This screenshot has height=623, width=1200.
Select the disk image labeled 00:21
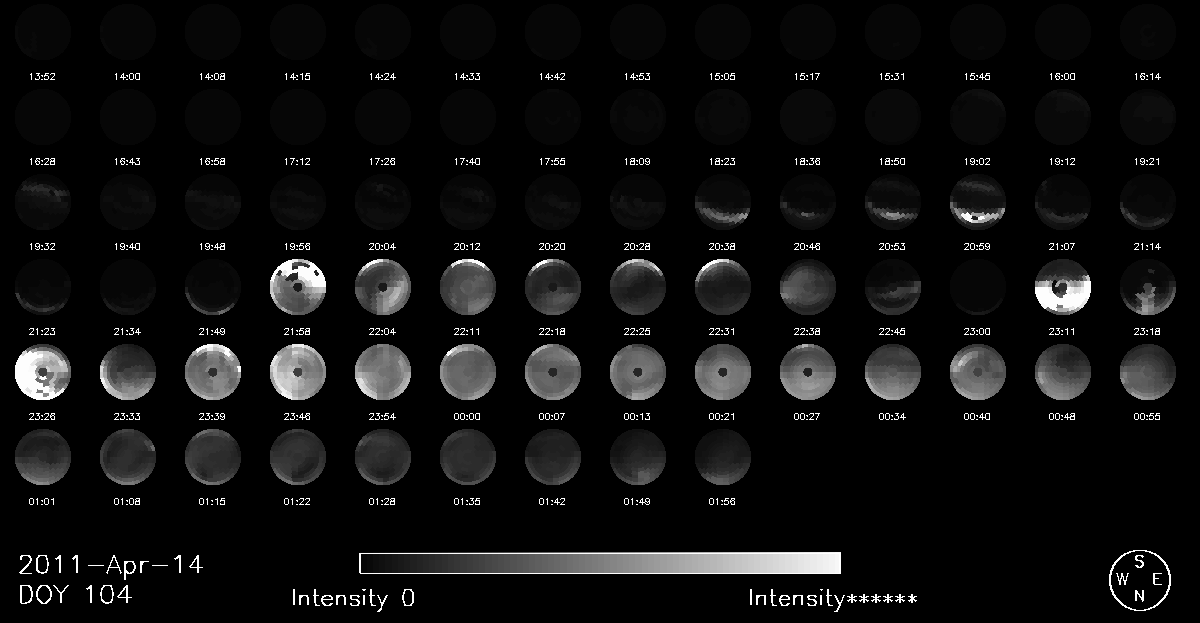723,372
